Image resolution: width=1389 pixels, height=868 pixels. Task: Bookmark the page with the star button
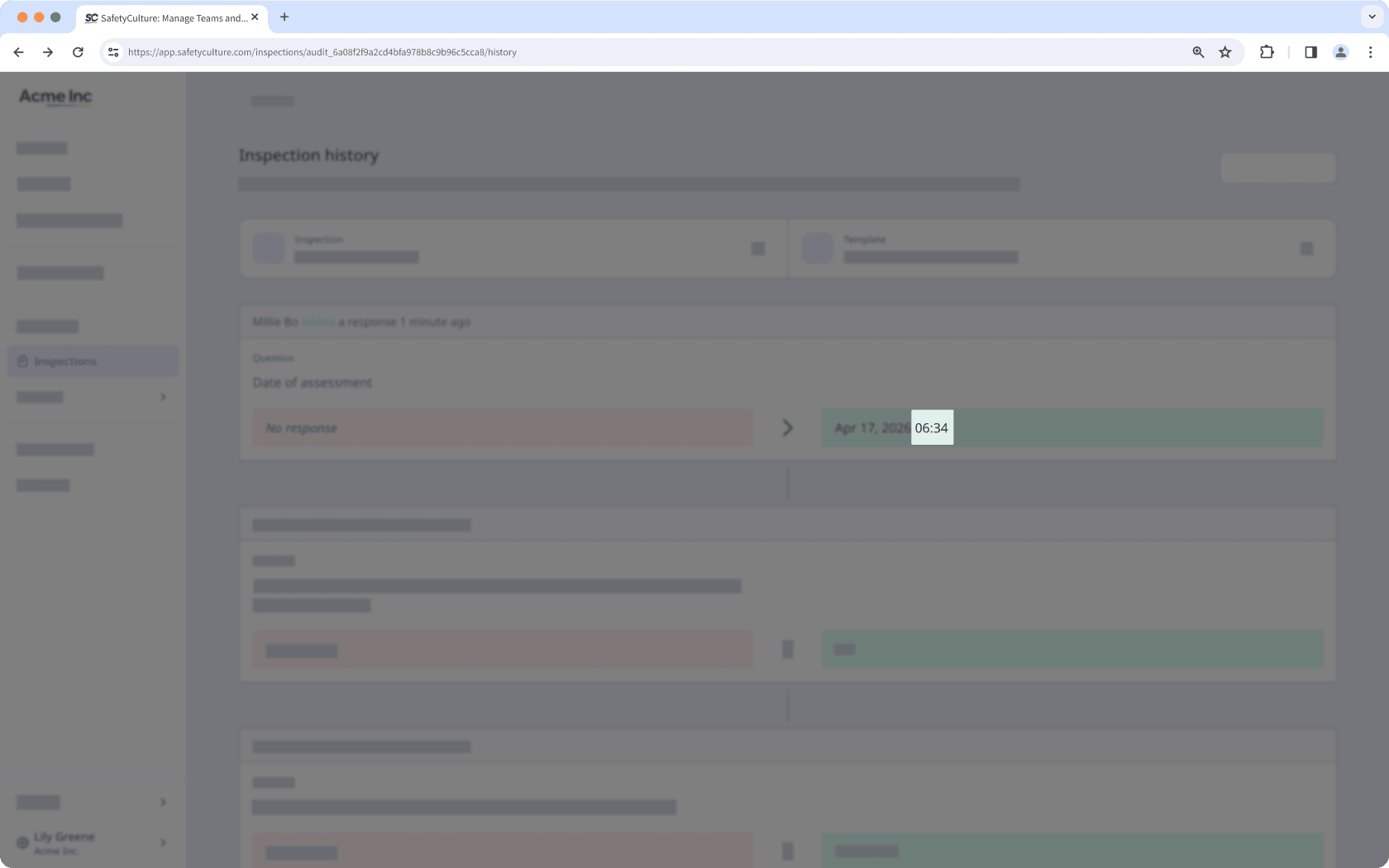click(1224, 51)
